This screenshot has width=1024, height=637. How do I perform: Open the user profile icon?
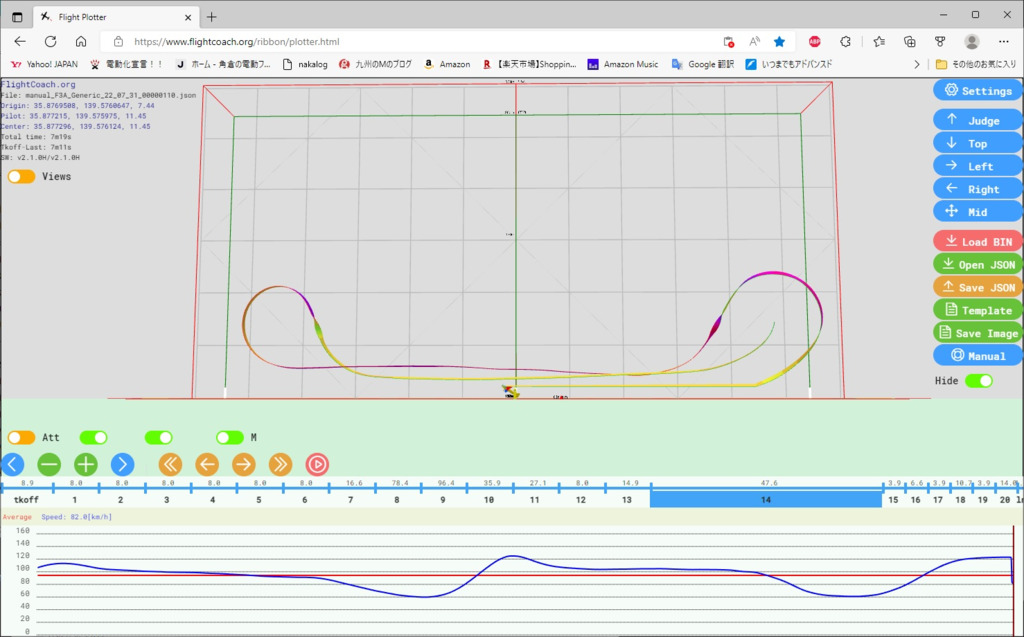point(972,42)
